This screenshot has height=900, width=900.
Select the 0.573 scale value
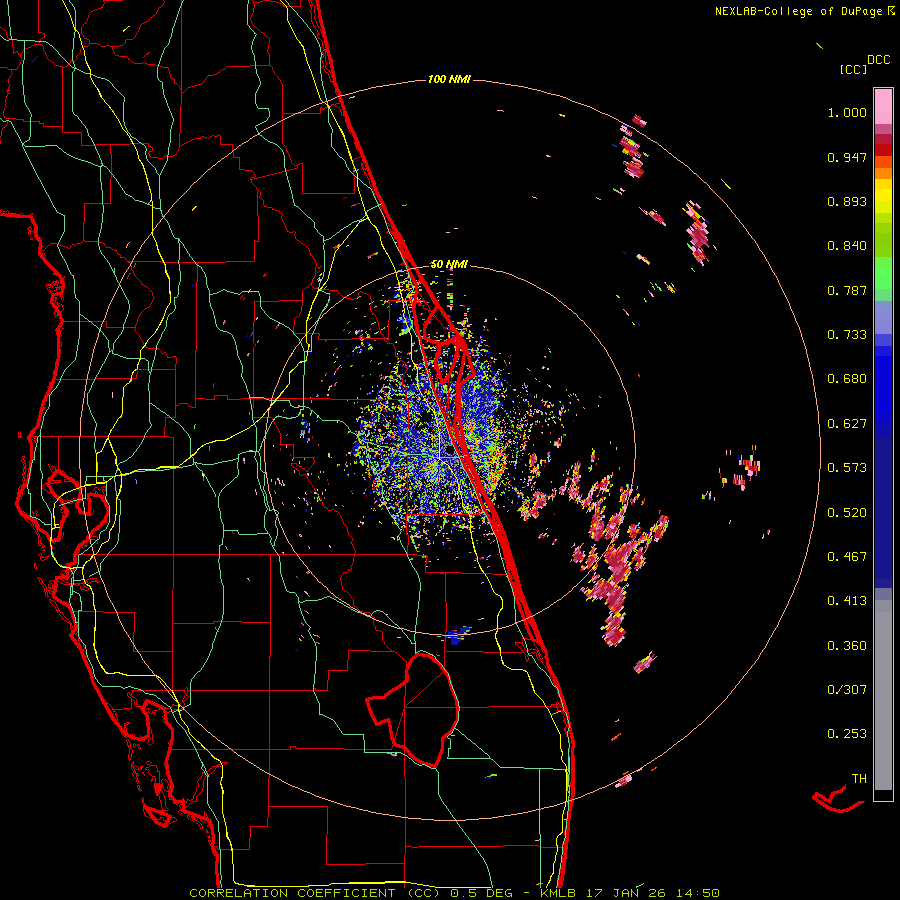tap(847, 468)
